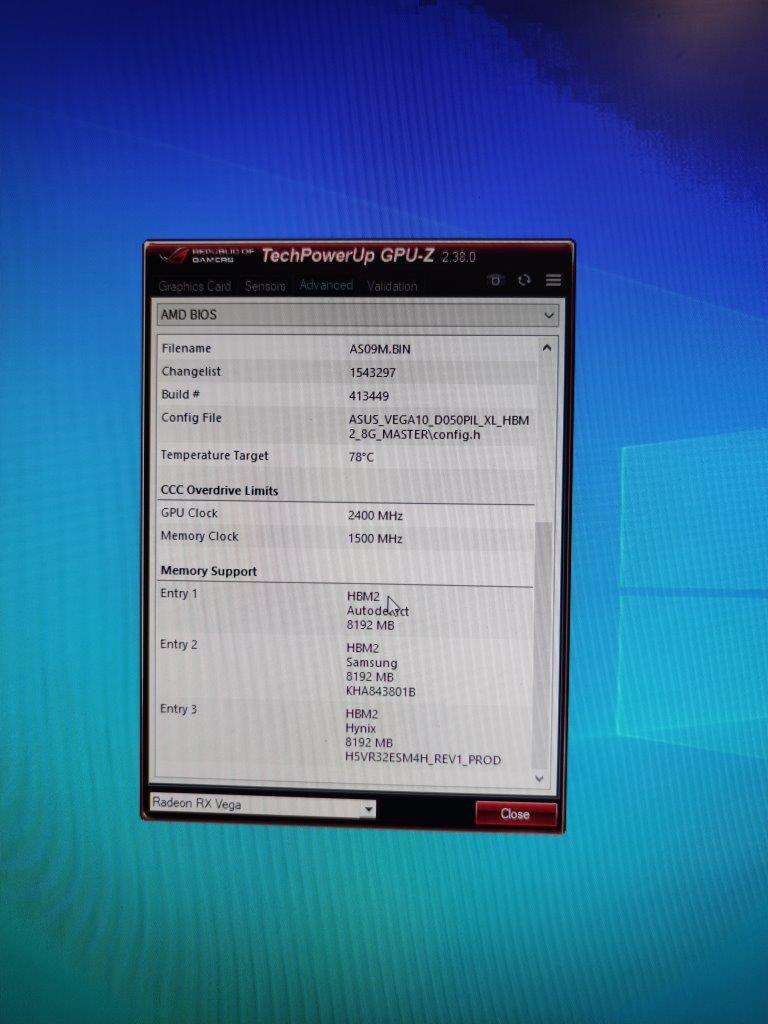
Task: Open the hamburger menu icon
Action: [553, 281]
